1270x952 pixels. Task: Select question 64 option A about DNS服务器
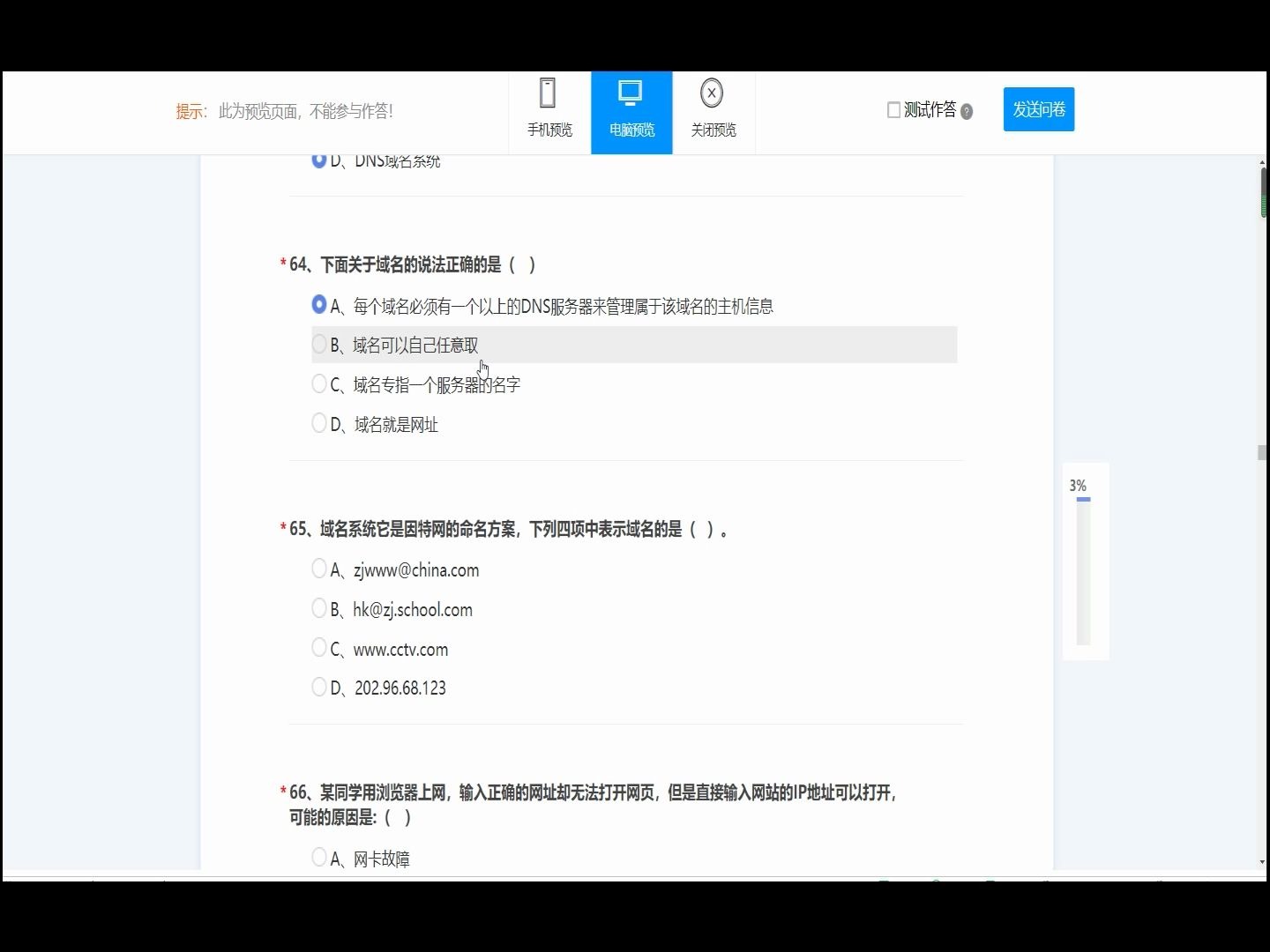[319, 304]
